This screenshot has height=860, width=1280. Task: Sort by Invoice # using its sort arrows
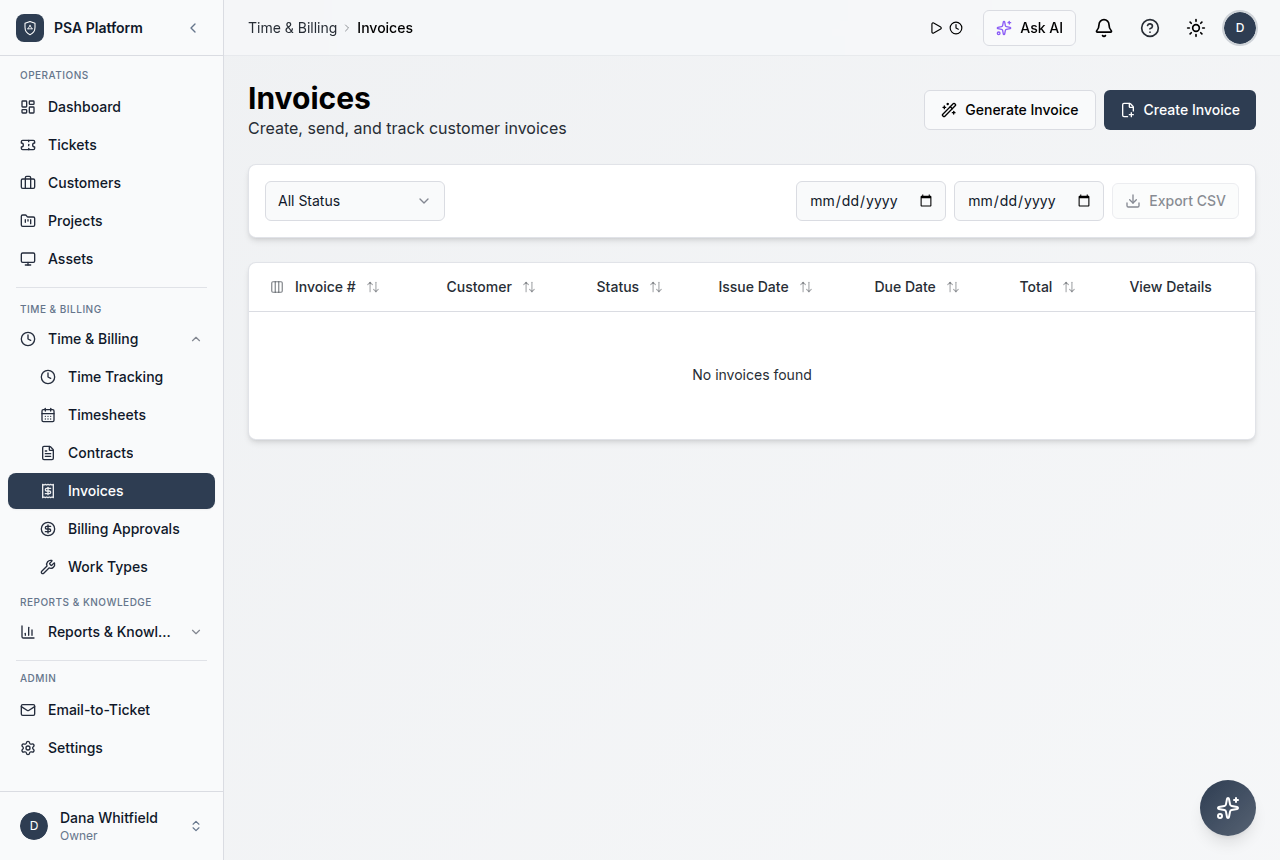point(373,287)
